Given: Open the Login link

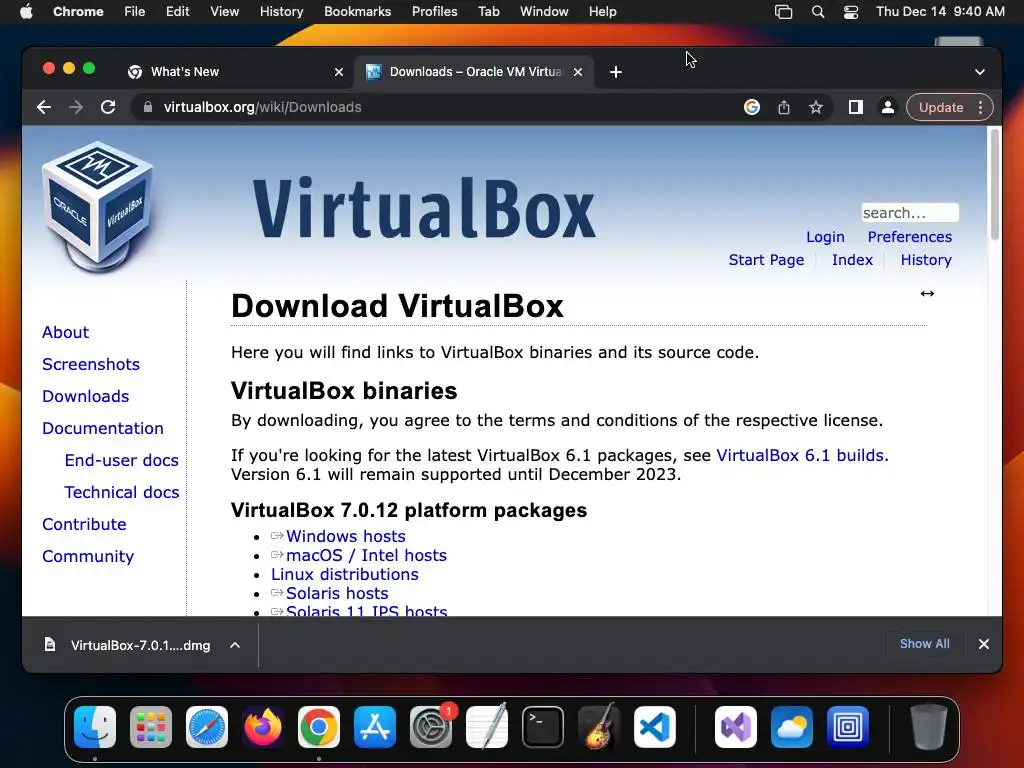Looking at the screenshot, I should pos(825,237).
